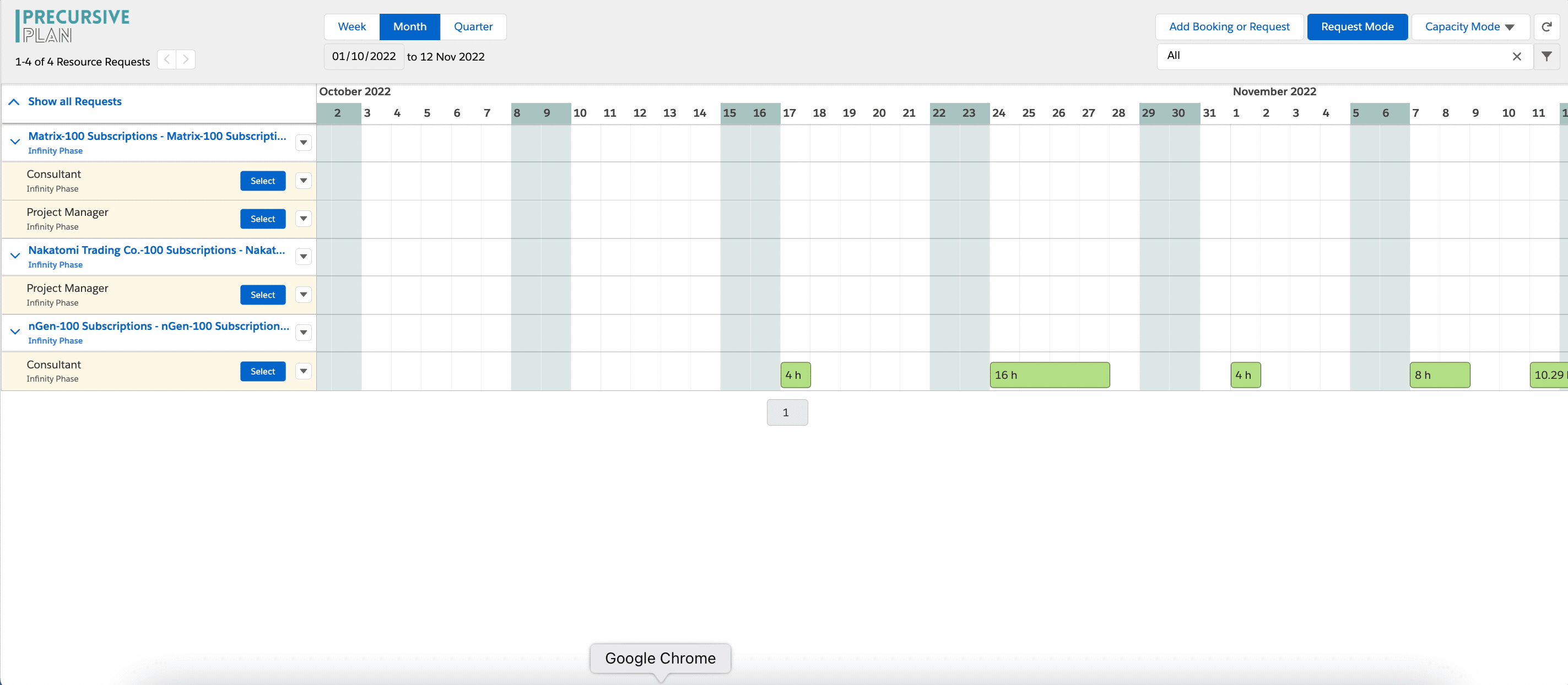Image resolution: width=1568 pixels, height=685 pixels.
Task: Open the Capacity Mode dropdown
Action: 1469,27
